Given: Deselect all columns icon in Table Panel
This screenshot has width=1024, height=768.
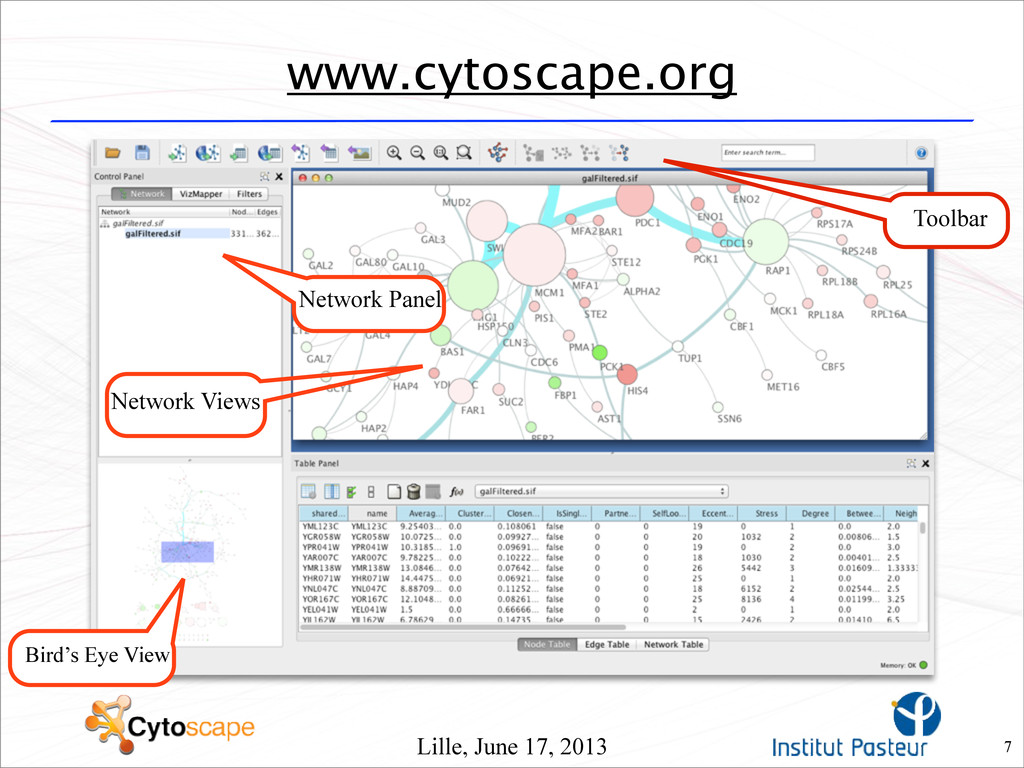Looking at the screenshot, I should [371, 492].
